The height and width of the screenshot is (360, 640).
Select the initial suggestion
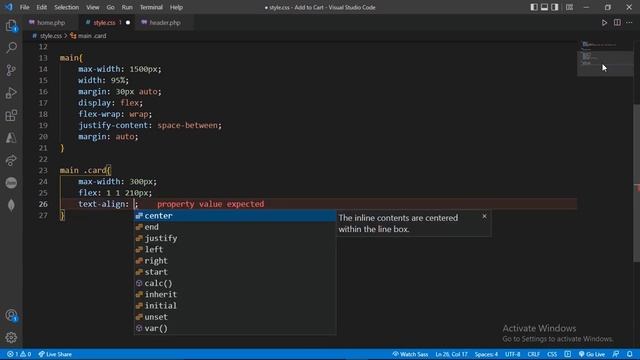pyautogui.click(x=235, y=306)
